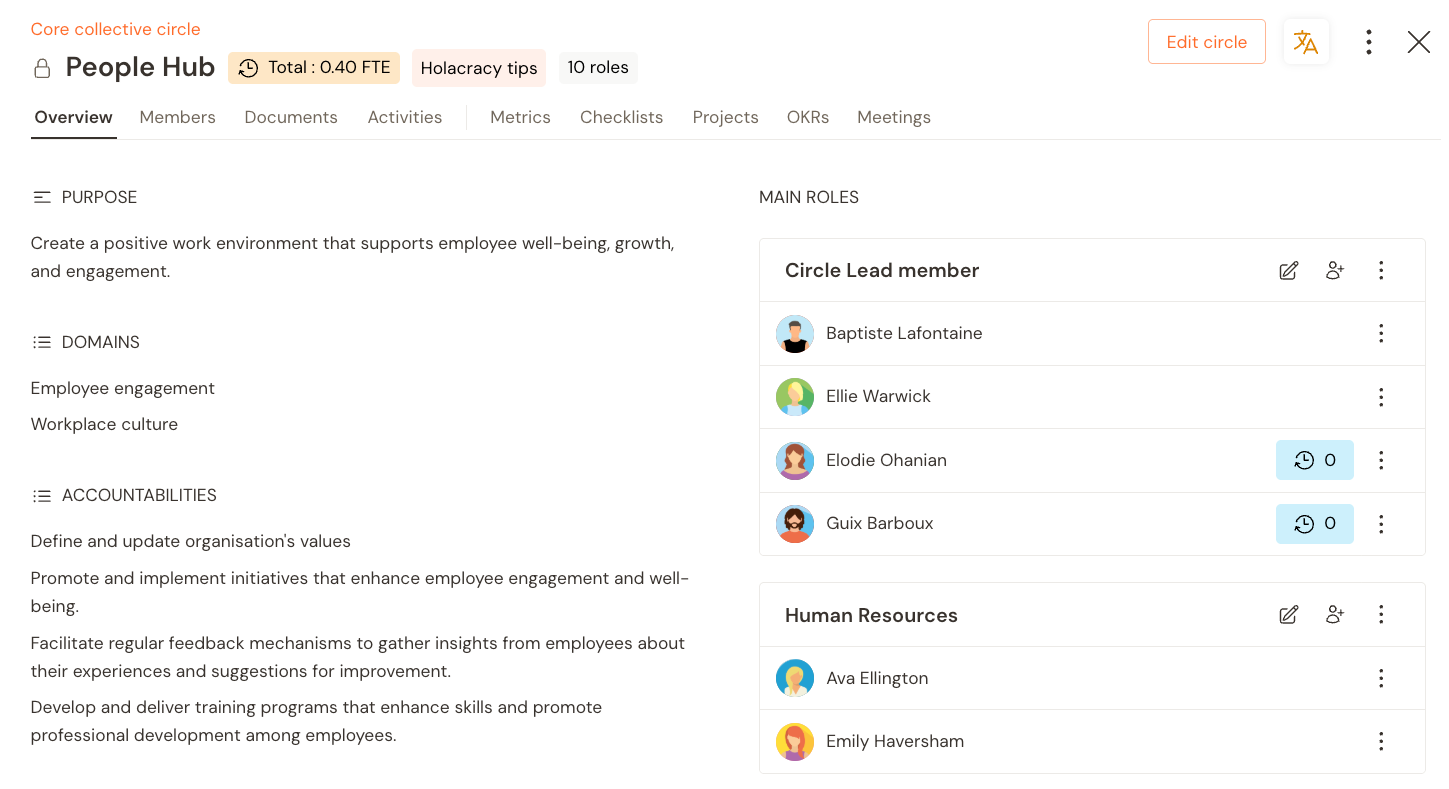Open the three-dot menu on Human Resources role
This screenshot has height=789, width=1449.
[x=1381, y=614]
